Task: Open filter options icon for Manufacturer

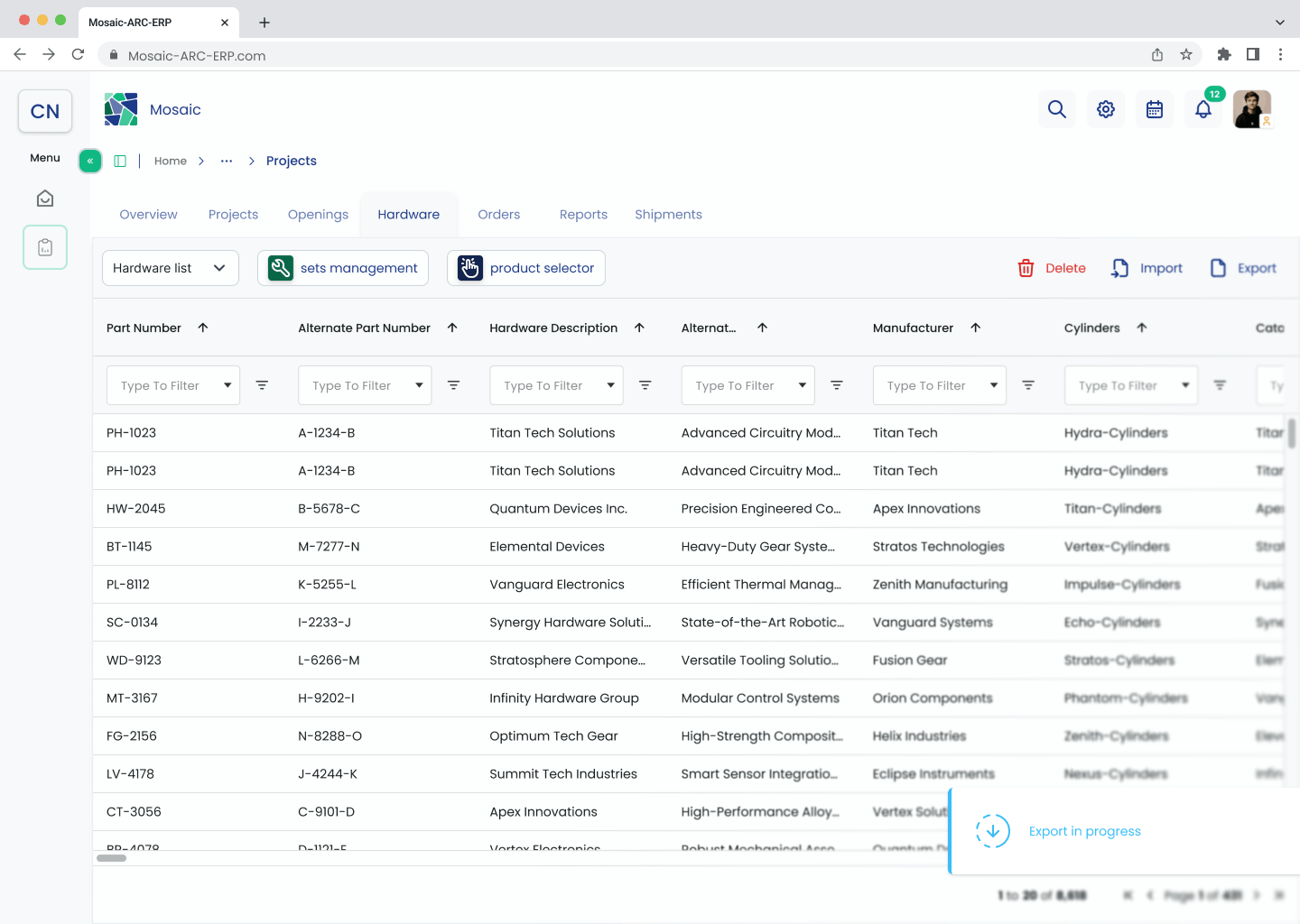Action: click(1028, 385)
